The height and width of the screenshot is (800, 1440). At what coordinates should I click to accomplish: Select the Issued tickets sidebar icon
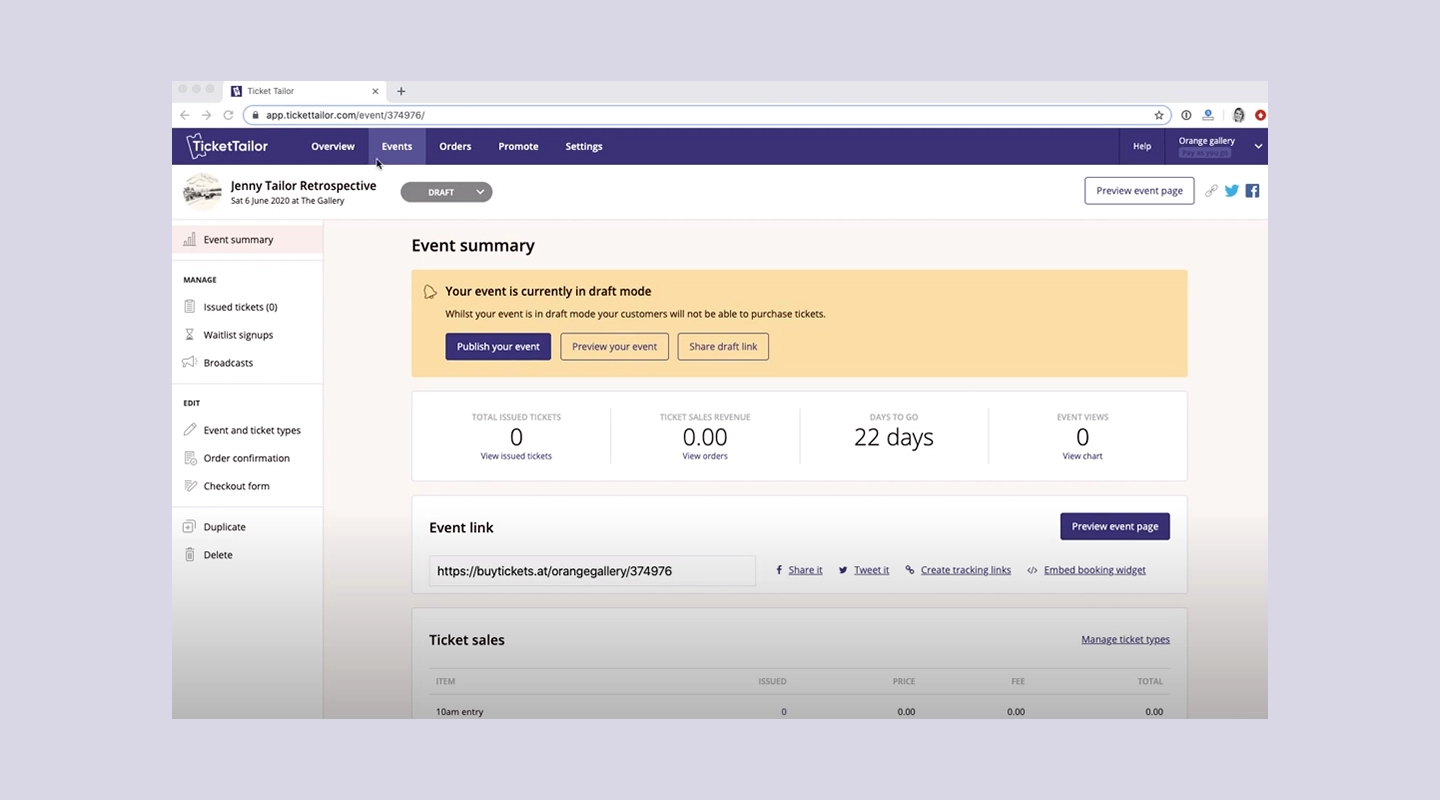[190, 306]
